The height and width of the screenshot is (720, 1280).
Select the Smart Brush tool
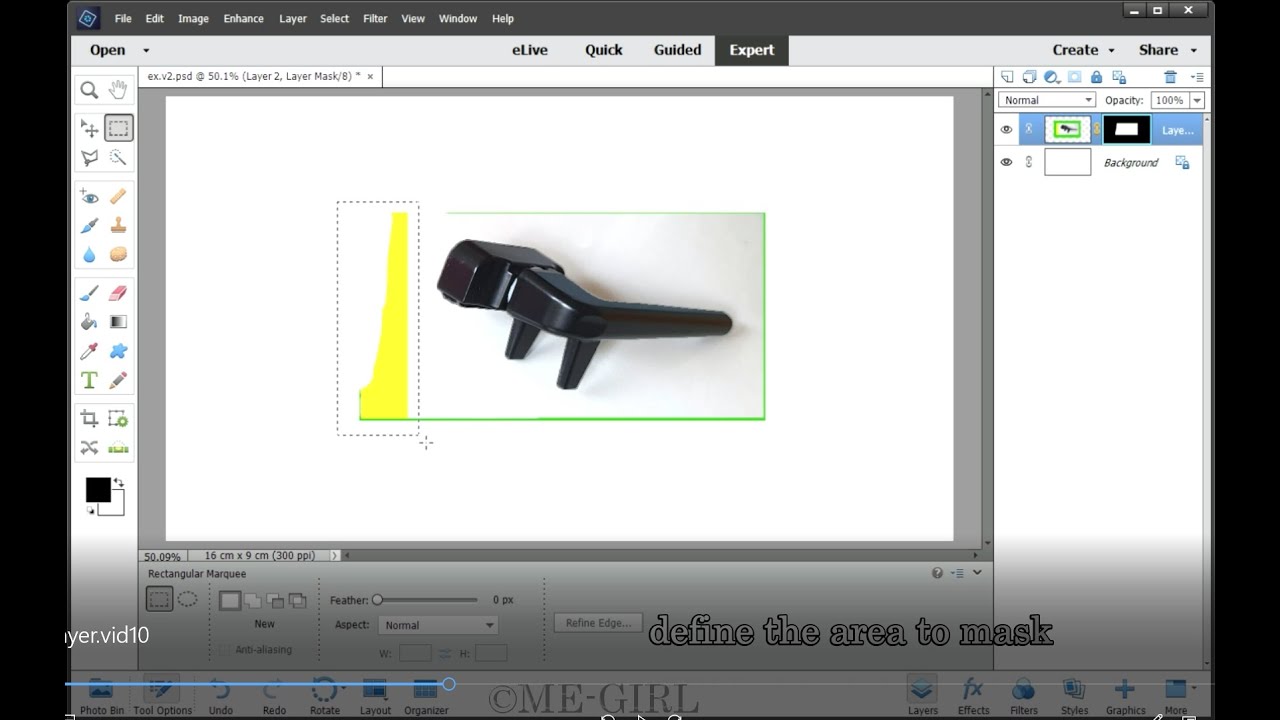pyautogui.click(x=89, y=225)
